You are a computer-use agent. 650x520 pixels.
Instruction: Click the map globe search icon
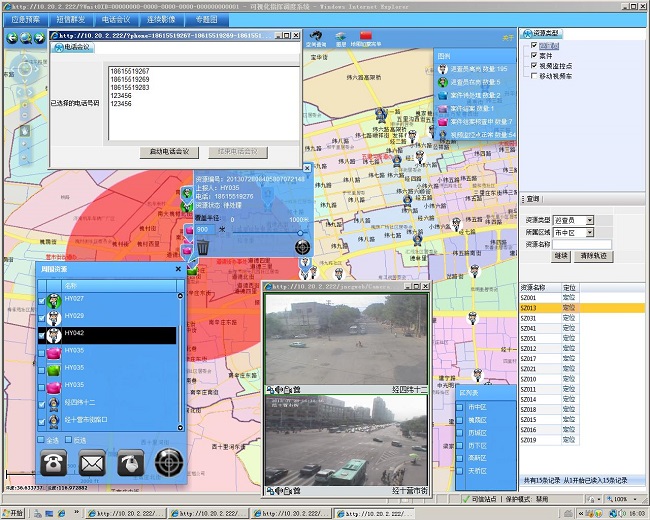point(26,38)
